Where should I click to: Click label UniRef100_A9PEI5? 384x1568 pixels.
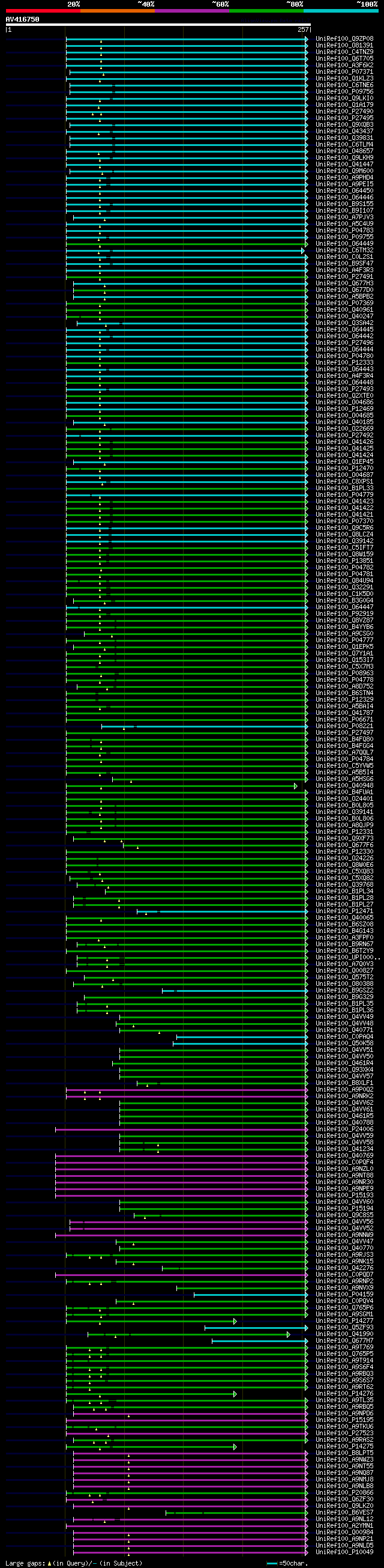point(344,184)
